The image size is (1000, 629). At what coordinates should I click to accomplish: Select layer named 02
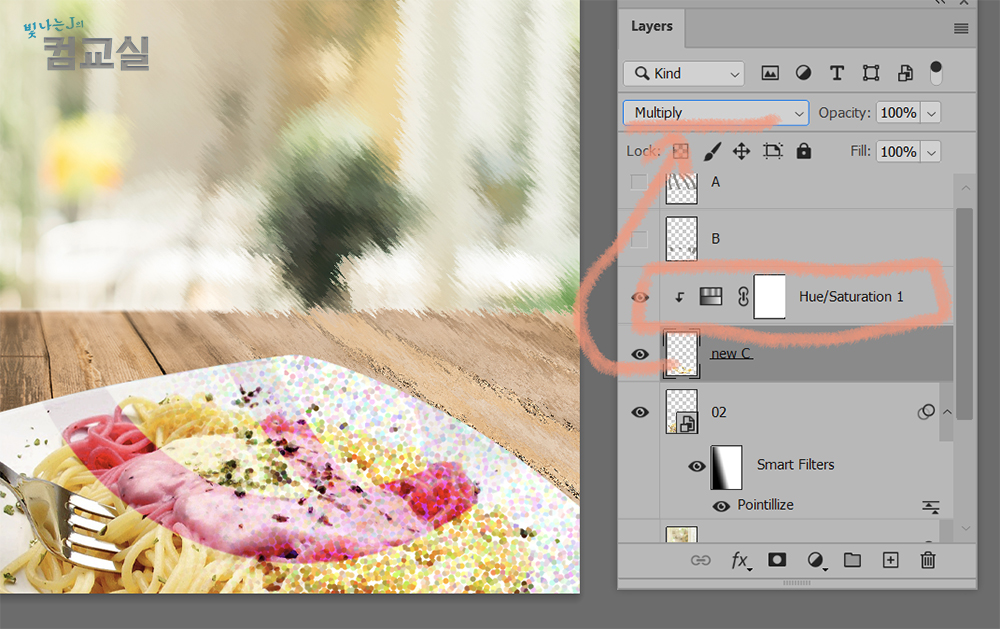click(719, 412)
